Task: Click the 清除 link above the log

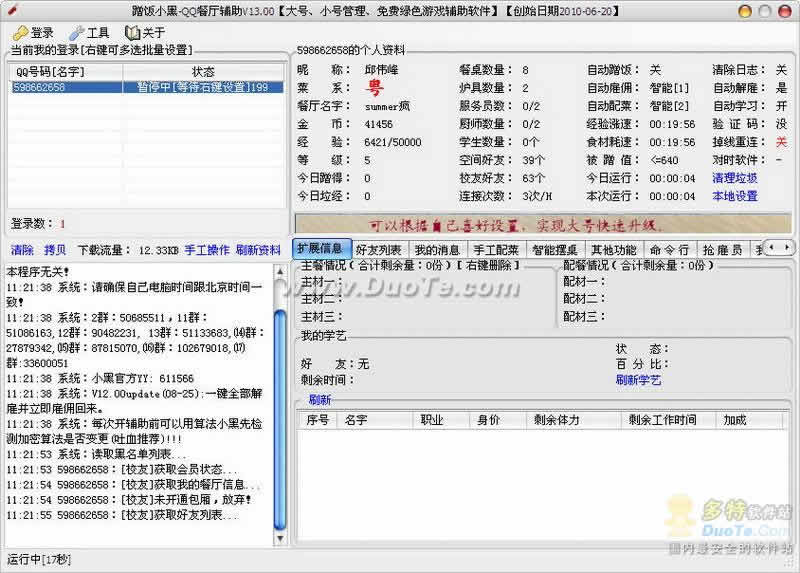Action: (x=22, y=250)
